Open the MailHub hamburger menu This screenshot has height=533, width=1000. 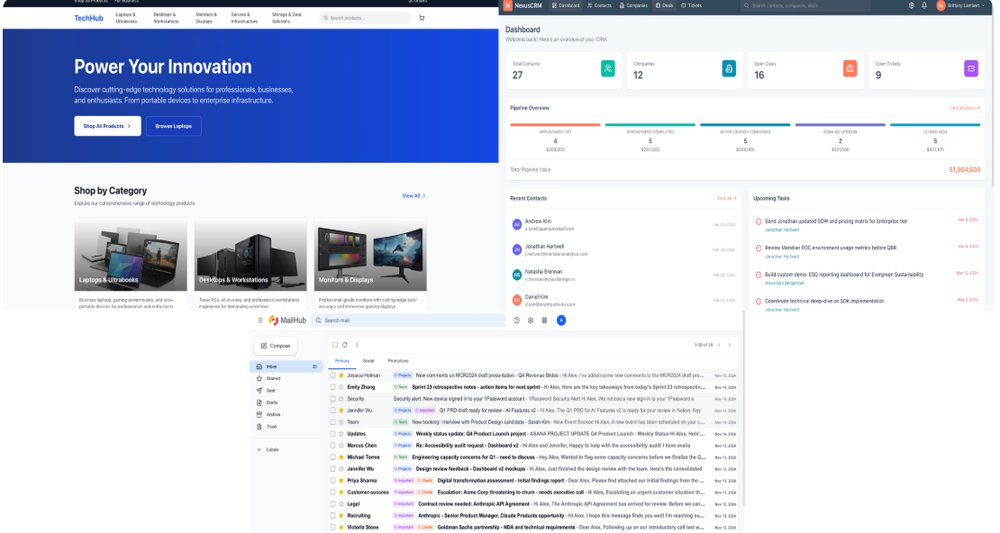click(x=260, y=320)
